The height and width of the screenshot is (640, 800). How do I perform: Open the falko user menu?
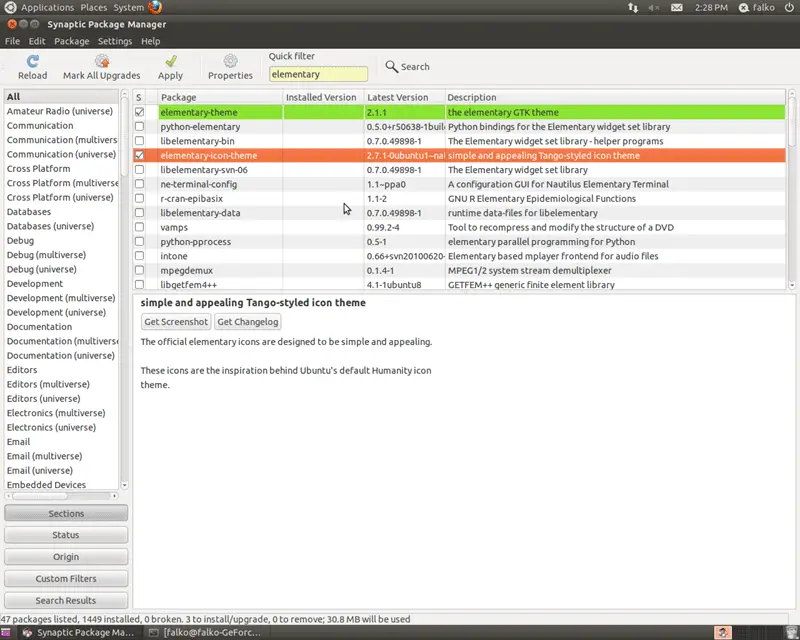click(757, 8)
